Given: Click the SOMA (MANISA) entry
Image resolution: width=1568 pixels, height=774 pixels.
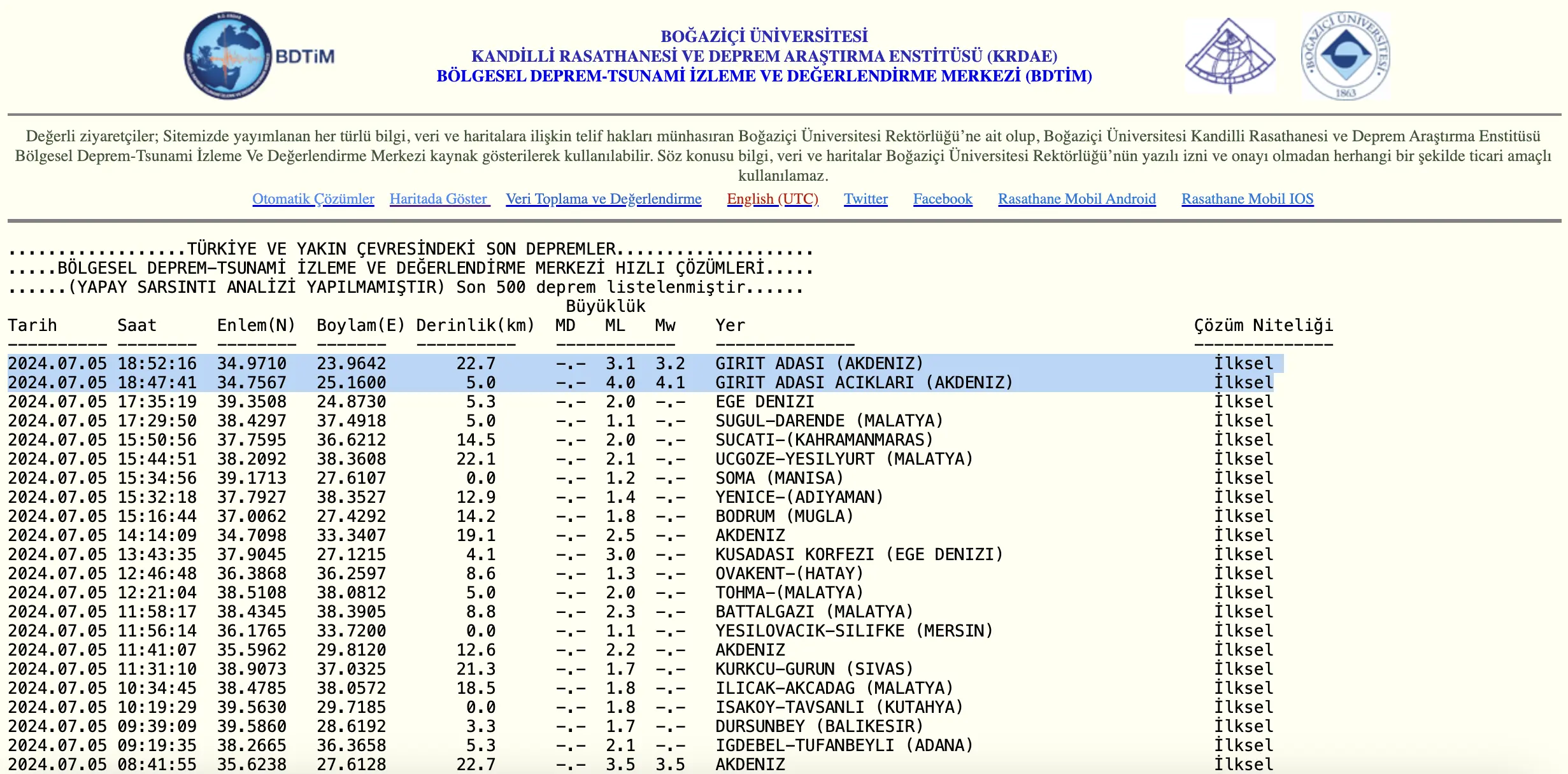Looking at the screenshot, I should (780, 478).
